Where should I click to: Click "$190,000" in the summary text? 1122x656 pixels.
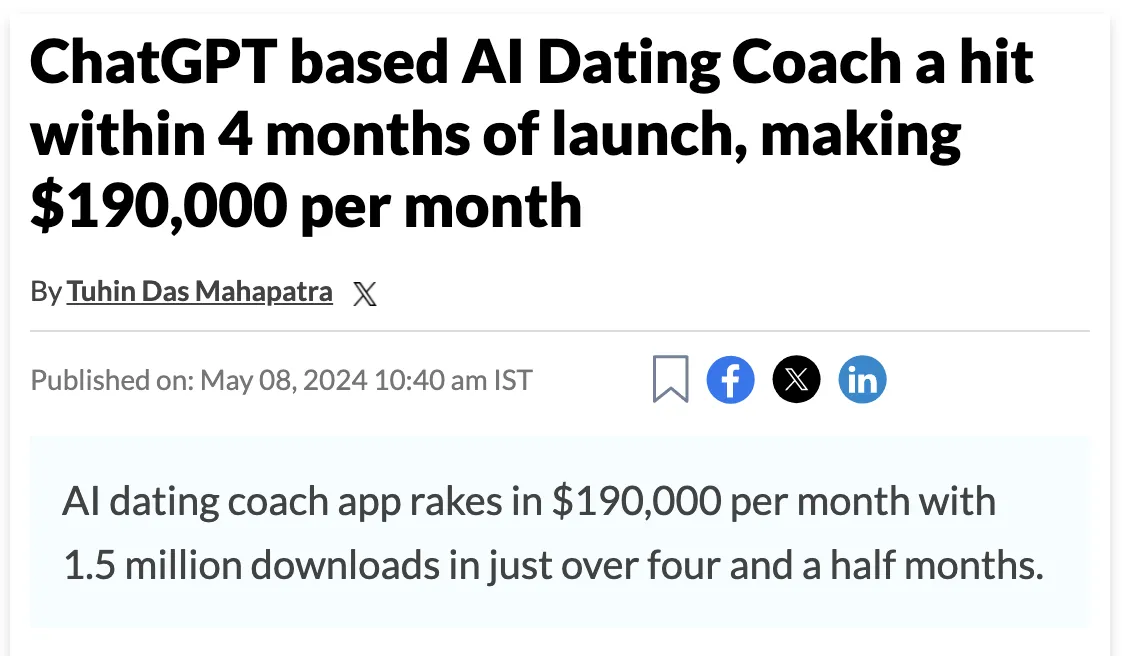pos(637,501)
